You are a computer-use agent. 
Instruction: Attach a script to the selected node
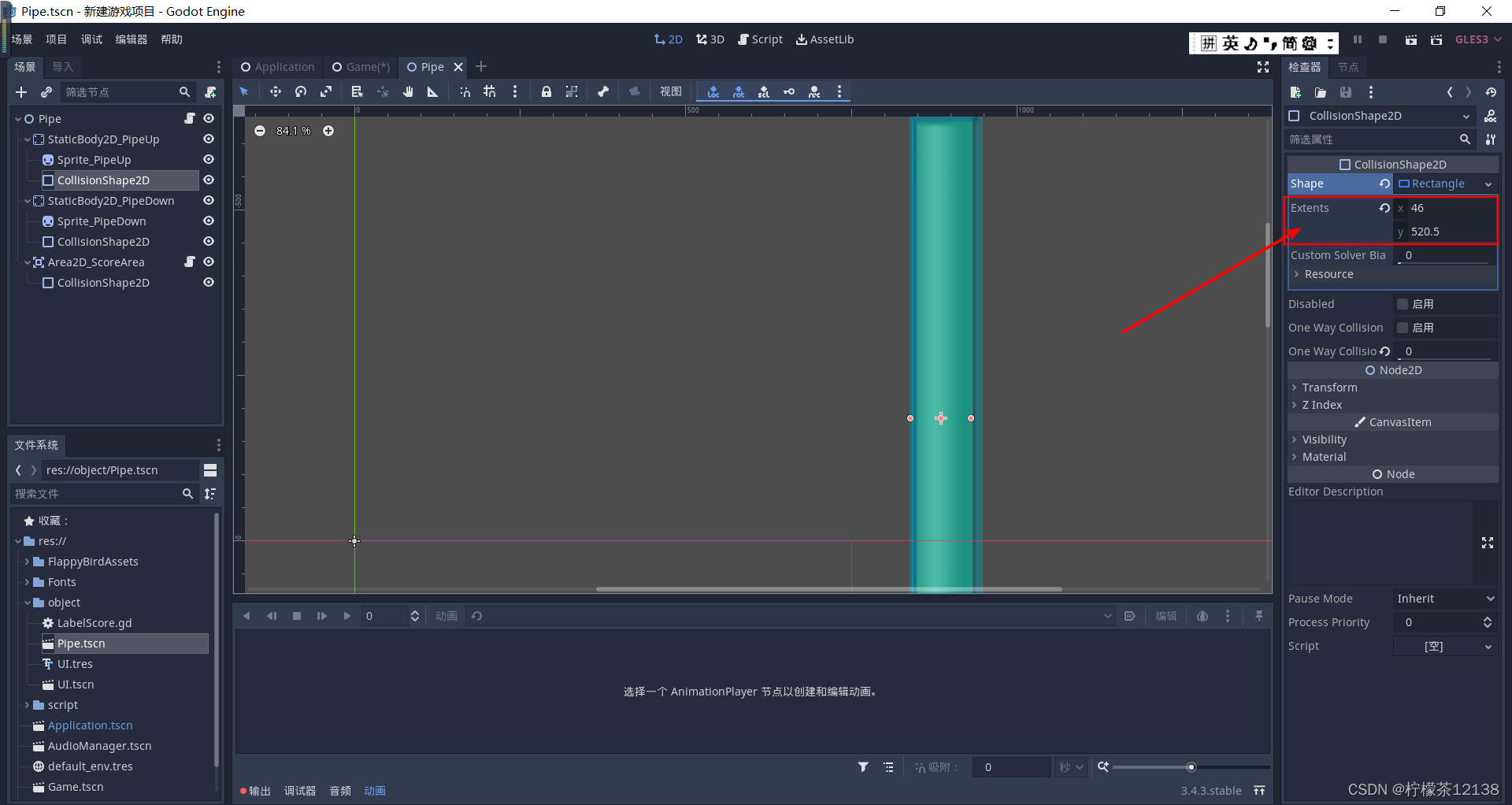point(210,92)
